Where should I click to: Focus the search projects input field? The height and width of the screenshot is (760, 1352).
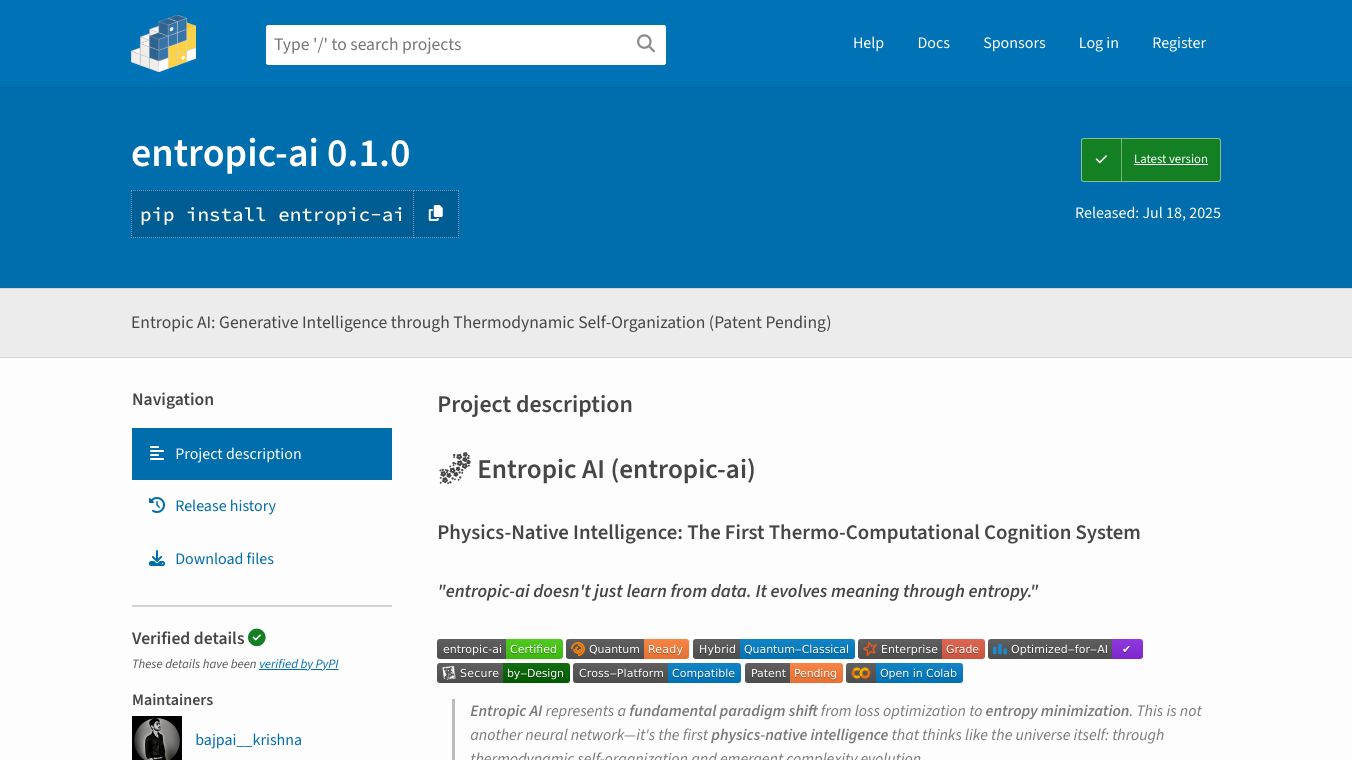click(450, 45)
